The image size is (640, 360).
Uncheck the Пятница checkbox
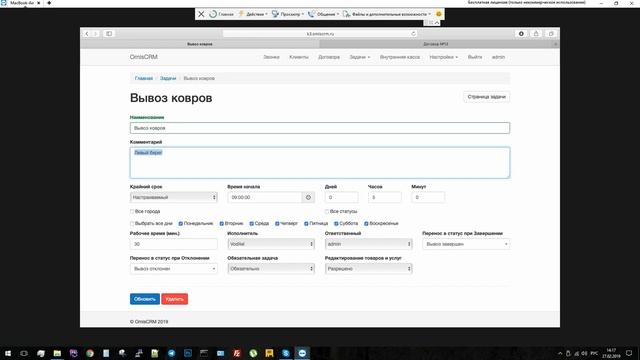(306, 224)
